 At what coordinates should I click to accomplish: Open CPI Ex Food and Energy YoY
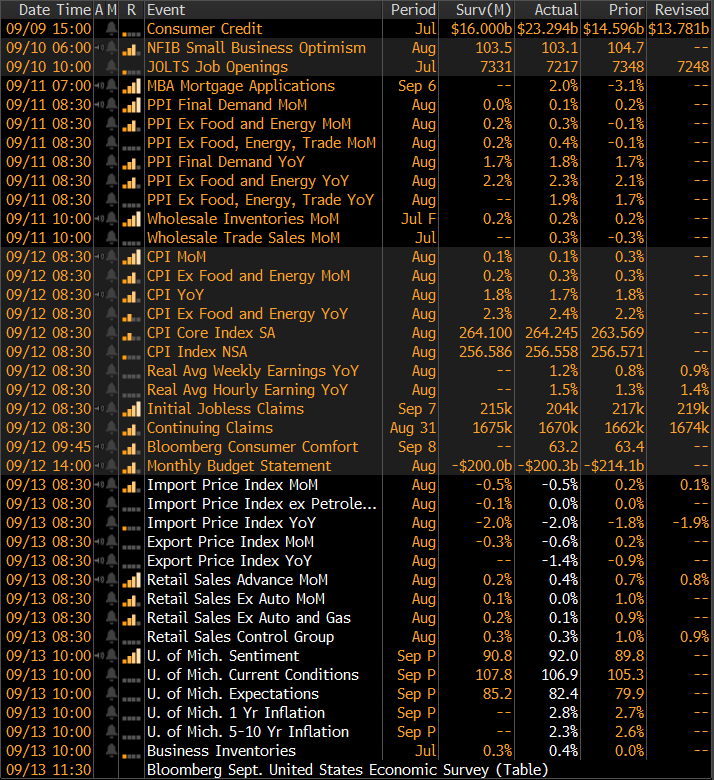point(247,314)
